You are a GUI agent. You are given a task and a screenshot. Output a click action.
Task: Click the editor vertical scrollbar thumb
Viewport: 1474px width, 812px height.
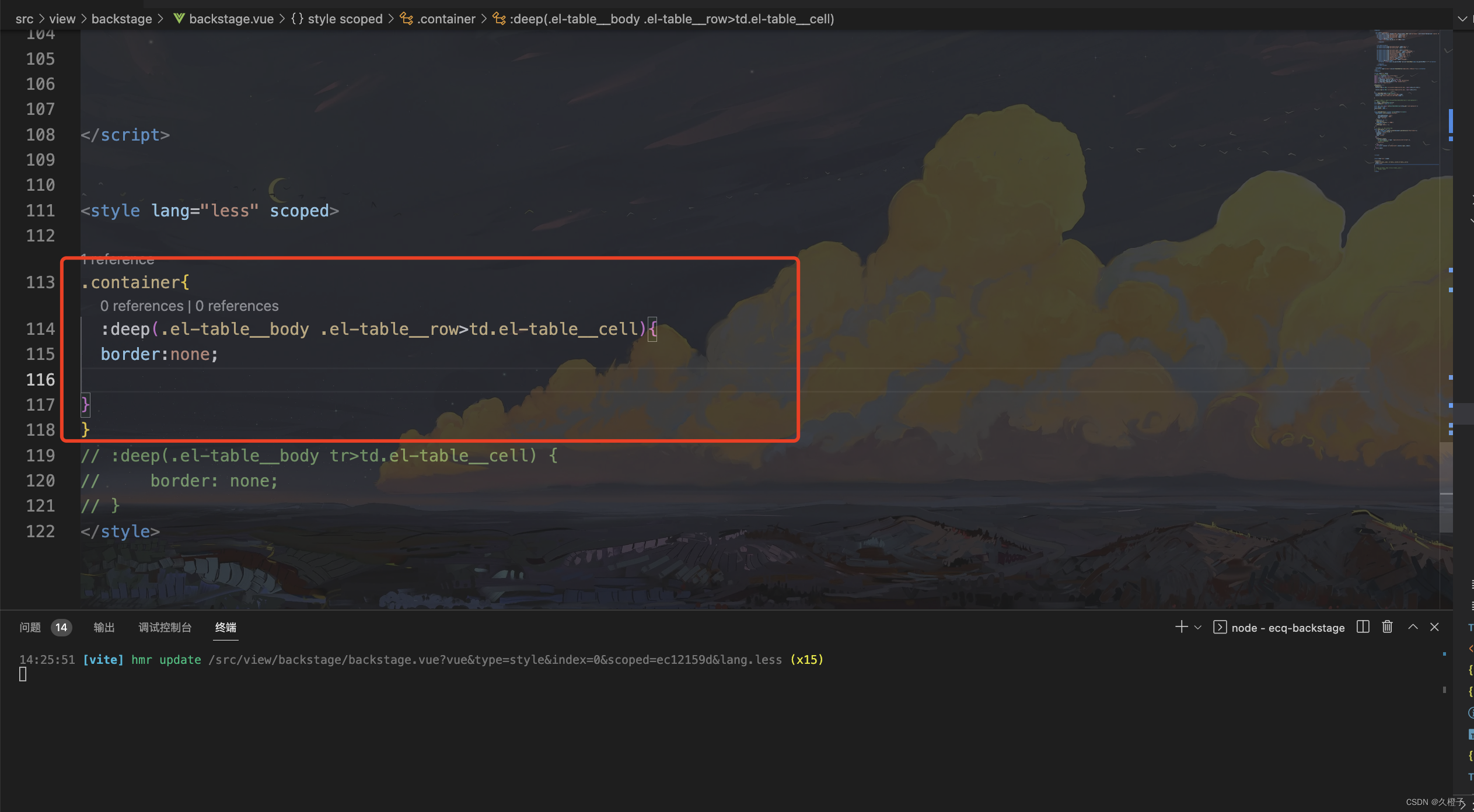point(1446,487)
